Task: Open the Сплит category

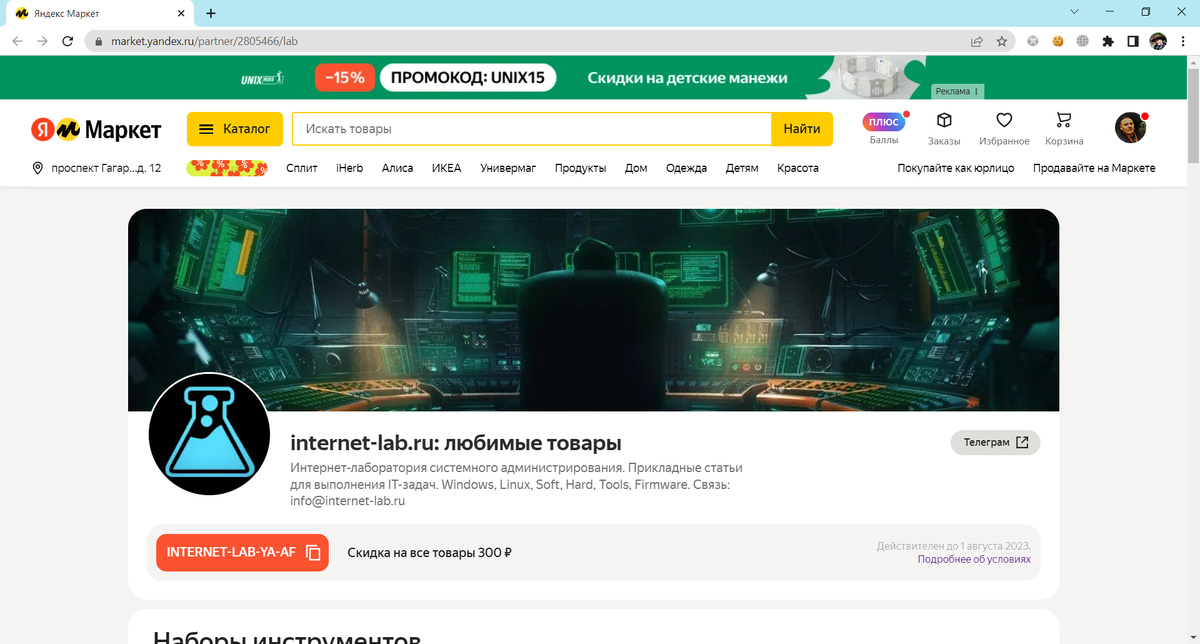Action: click(301, 168)
